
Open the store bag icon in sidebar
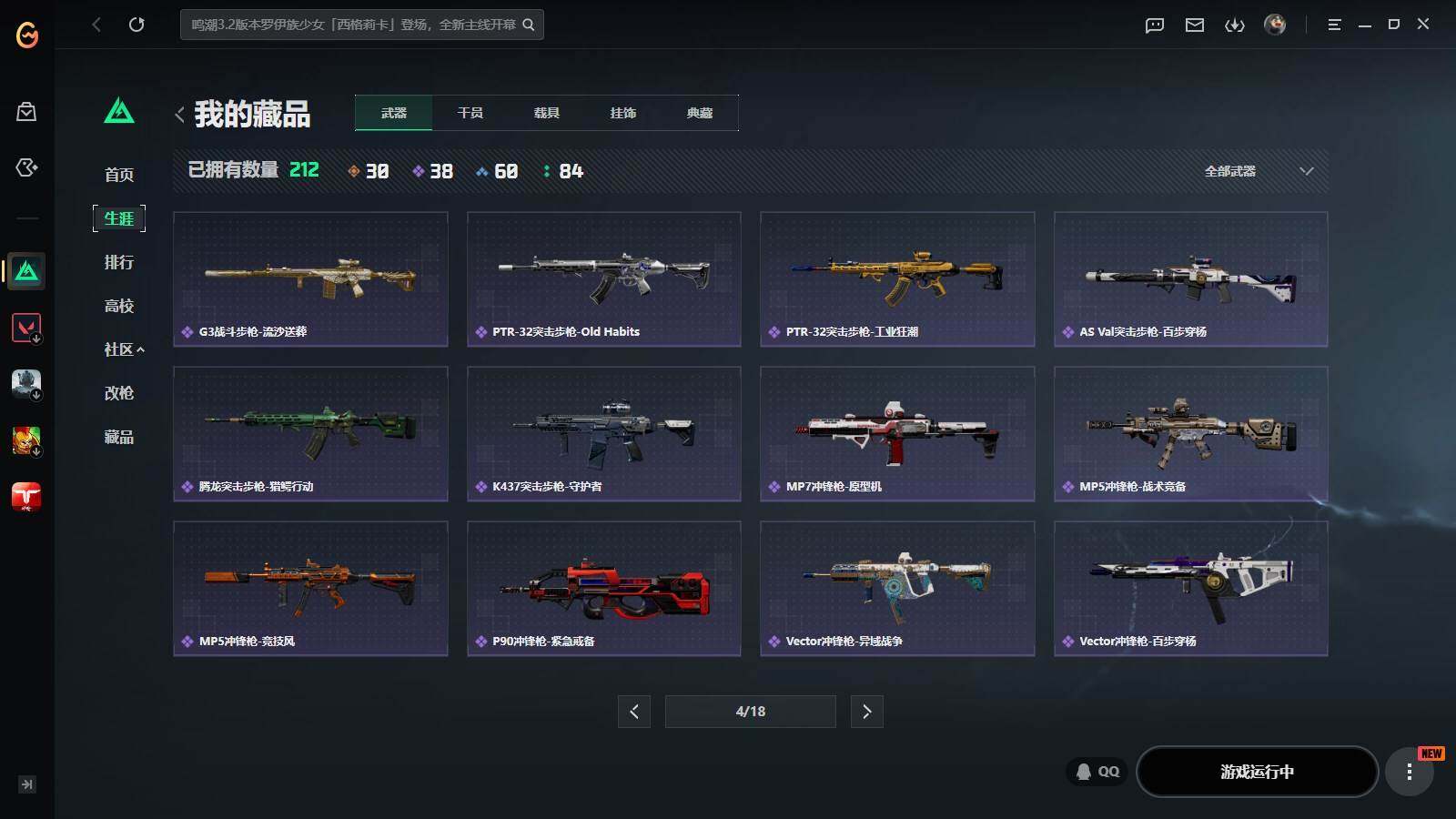click(26, 112)
